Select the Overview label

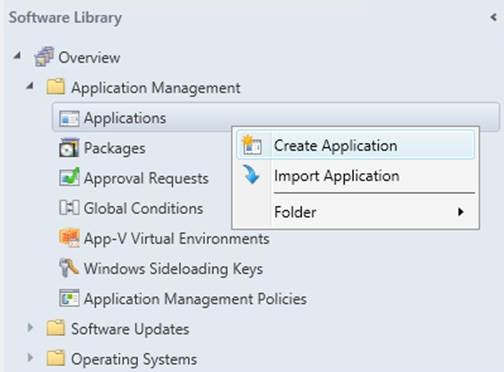[89, 58]
